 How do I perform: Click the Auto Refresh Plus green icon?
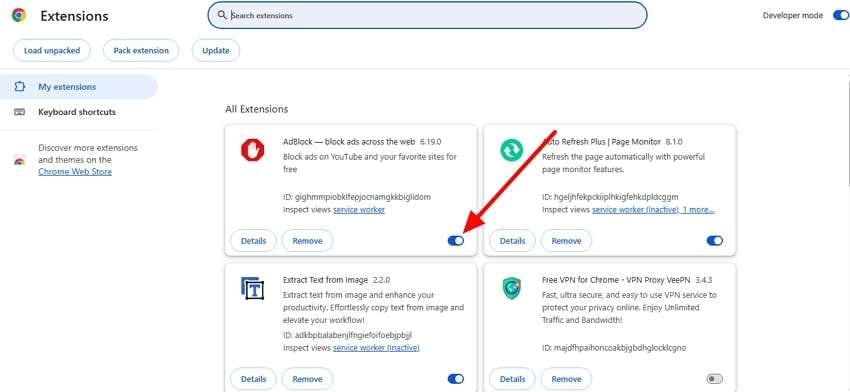pos(511,149)
